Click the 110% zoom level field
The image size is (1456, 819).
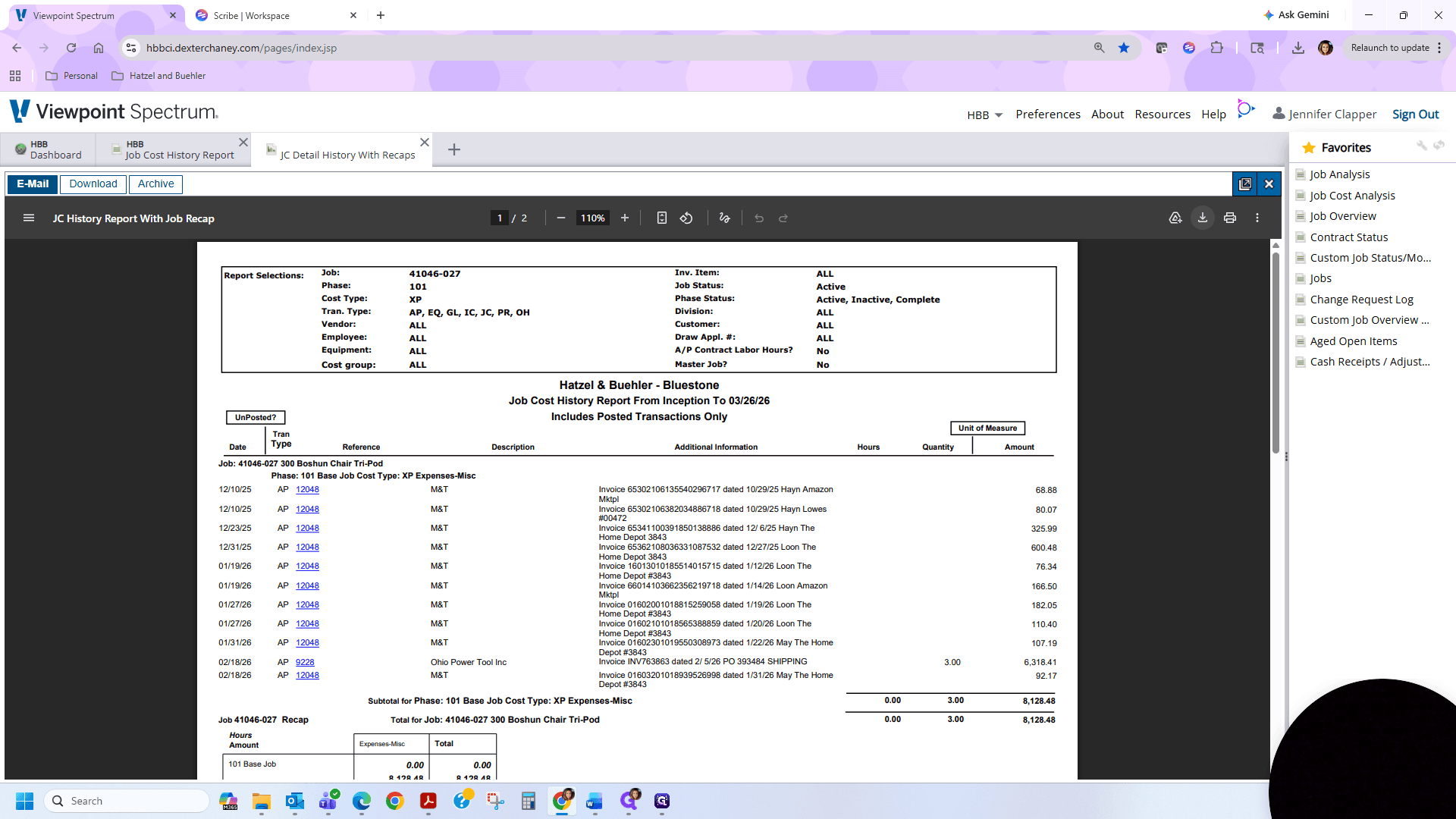point(593,218)
